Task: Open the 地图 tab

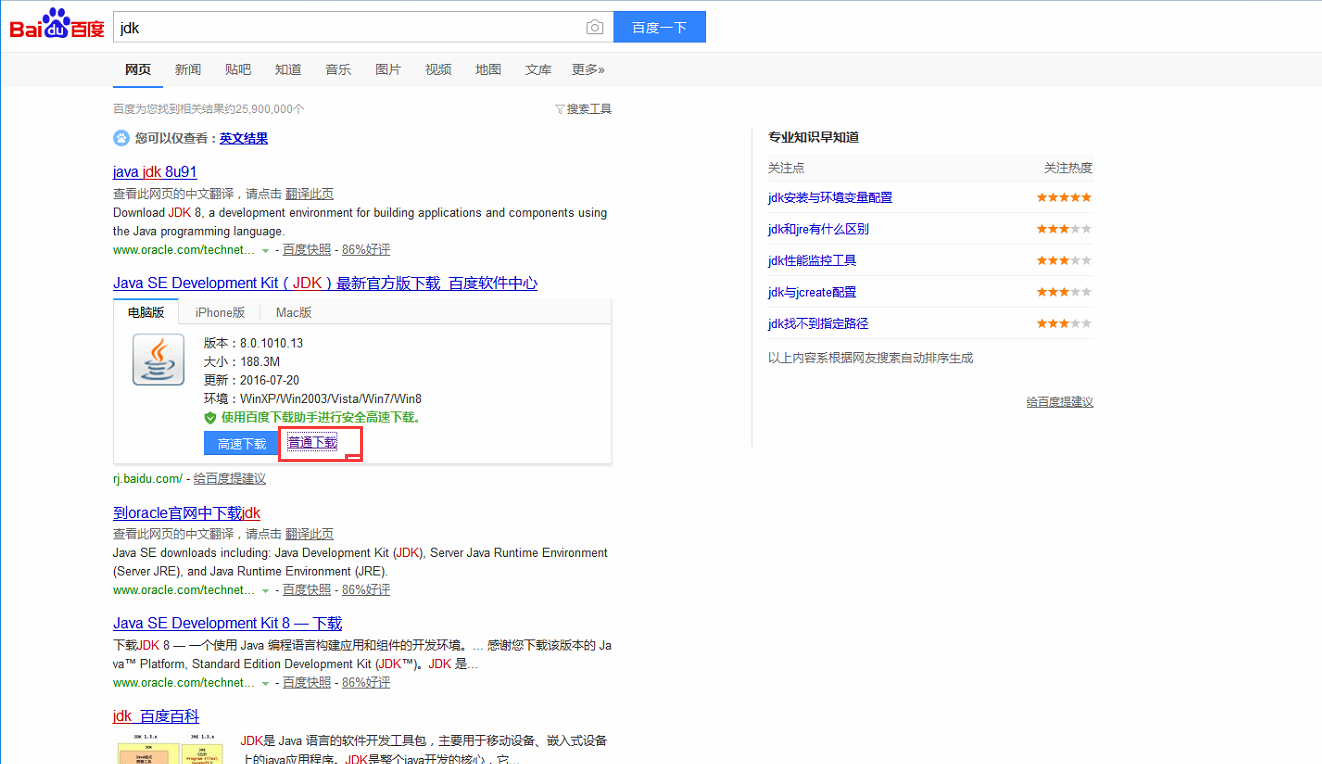Action: point(488,69)
